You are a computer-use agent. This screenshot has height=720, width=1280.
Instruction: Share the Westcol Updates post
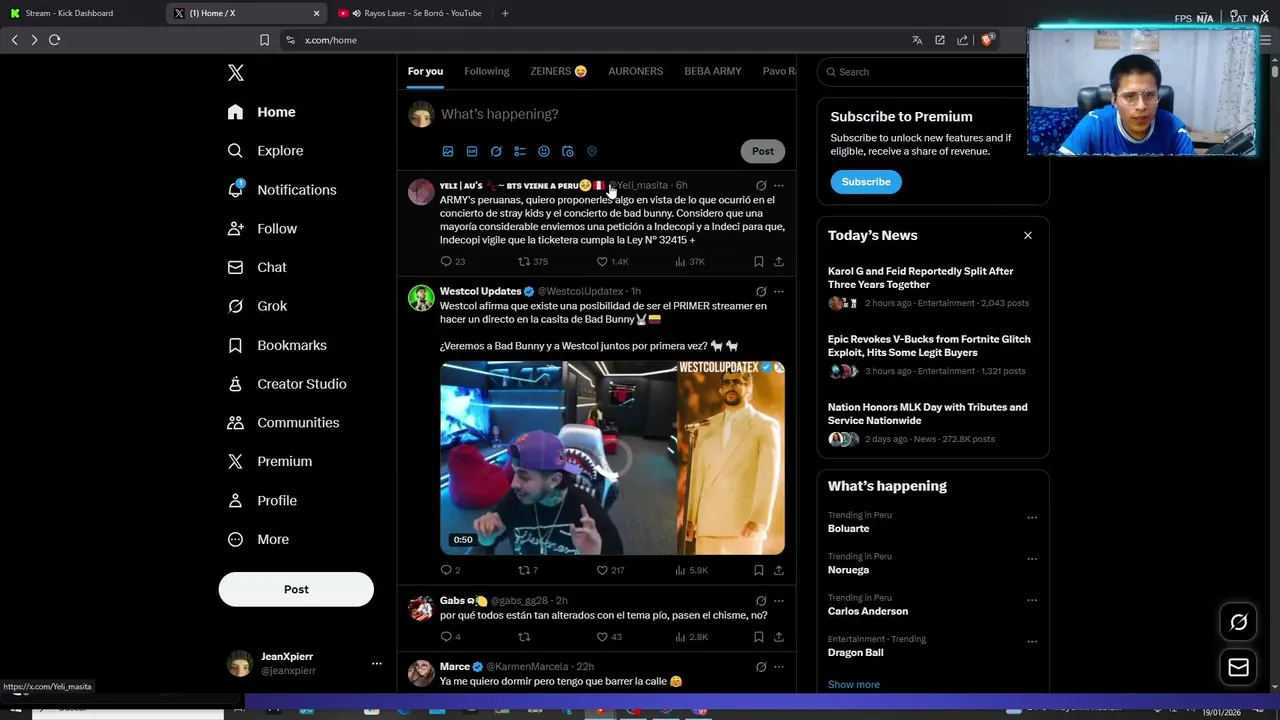tap(779, 571)
